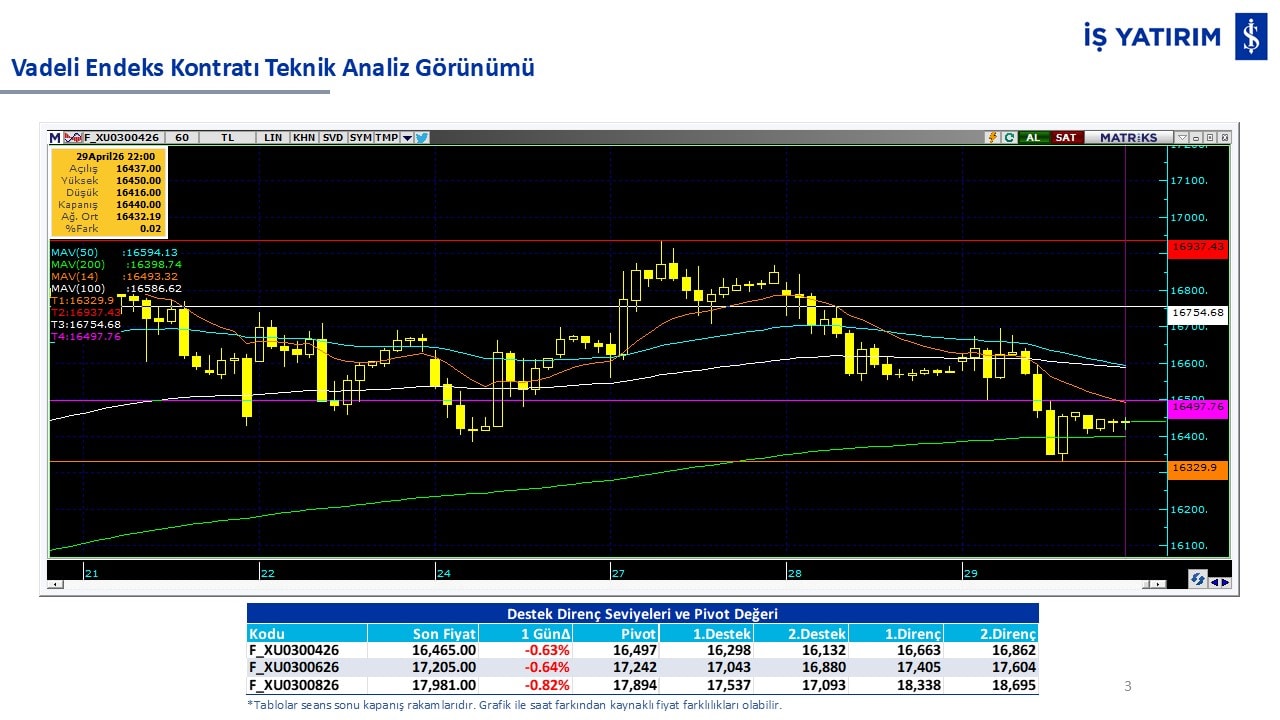The height and width of the screenshot is (720, 1280).
Task: Click the scroll chart left arrow icon
Action: point(1214,582)
